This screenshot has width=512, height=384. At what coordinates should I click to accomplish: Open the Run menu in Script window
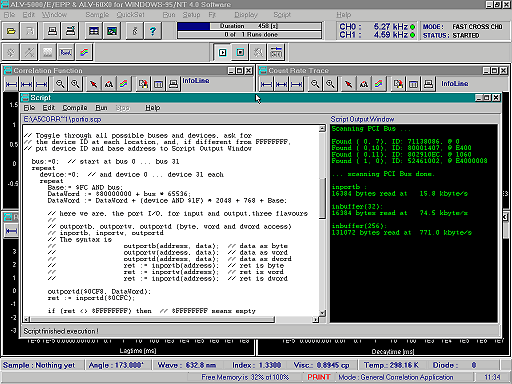[101, 108]
